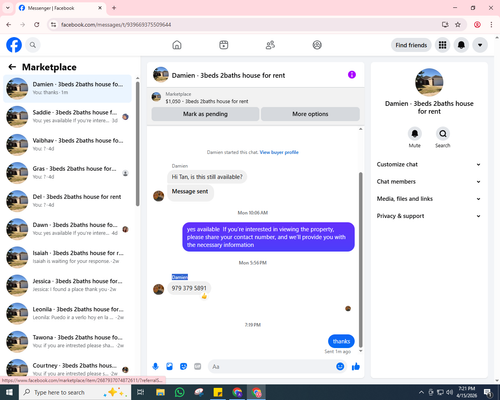Attach a photo file icon
The height and width of the screenshot is (400, 500).
tap(169, 367)
